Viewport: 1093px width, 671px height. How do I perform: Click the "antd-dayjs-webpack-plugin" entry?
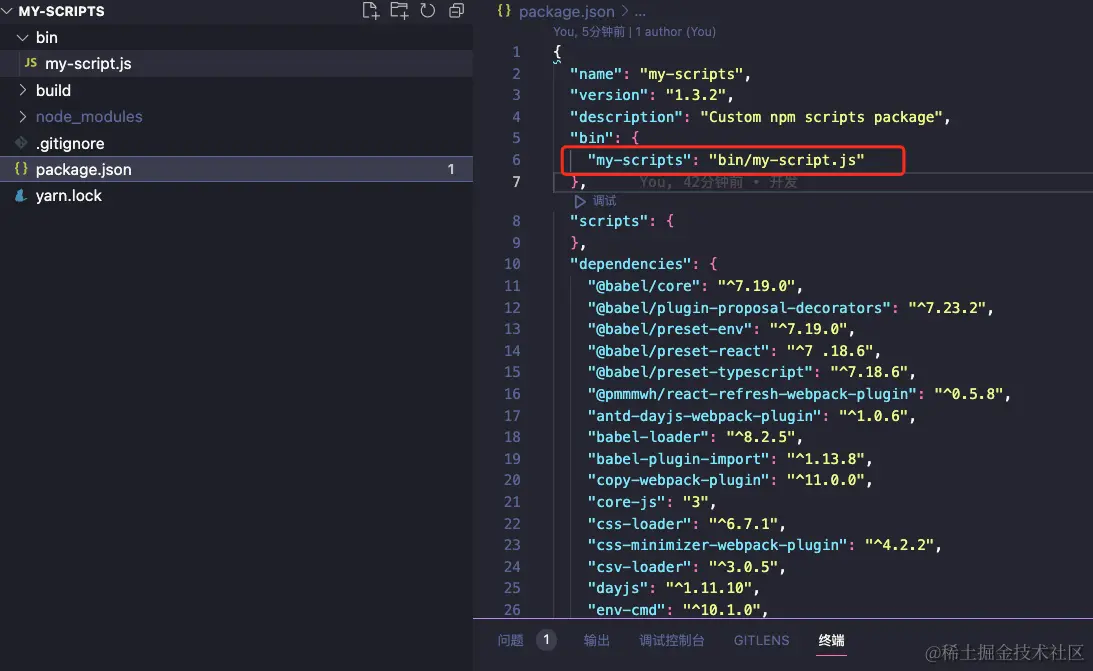point(704,416)
